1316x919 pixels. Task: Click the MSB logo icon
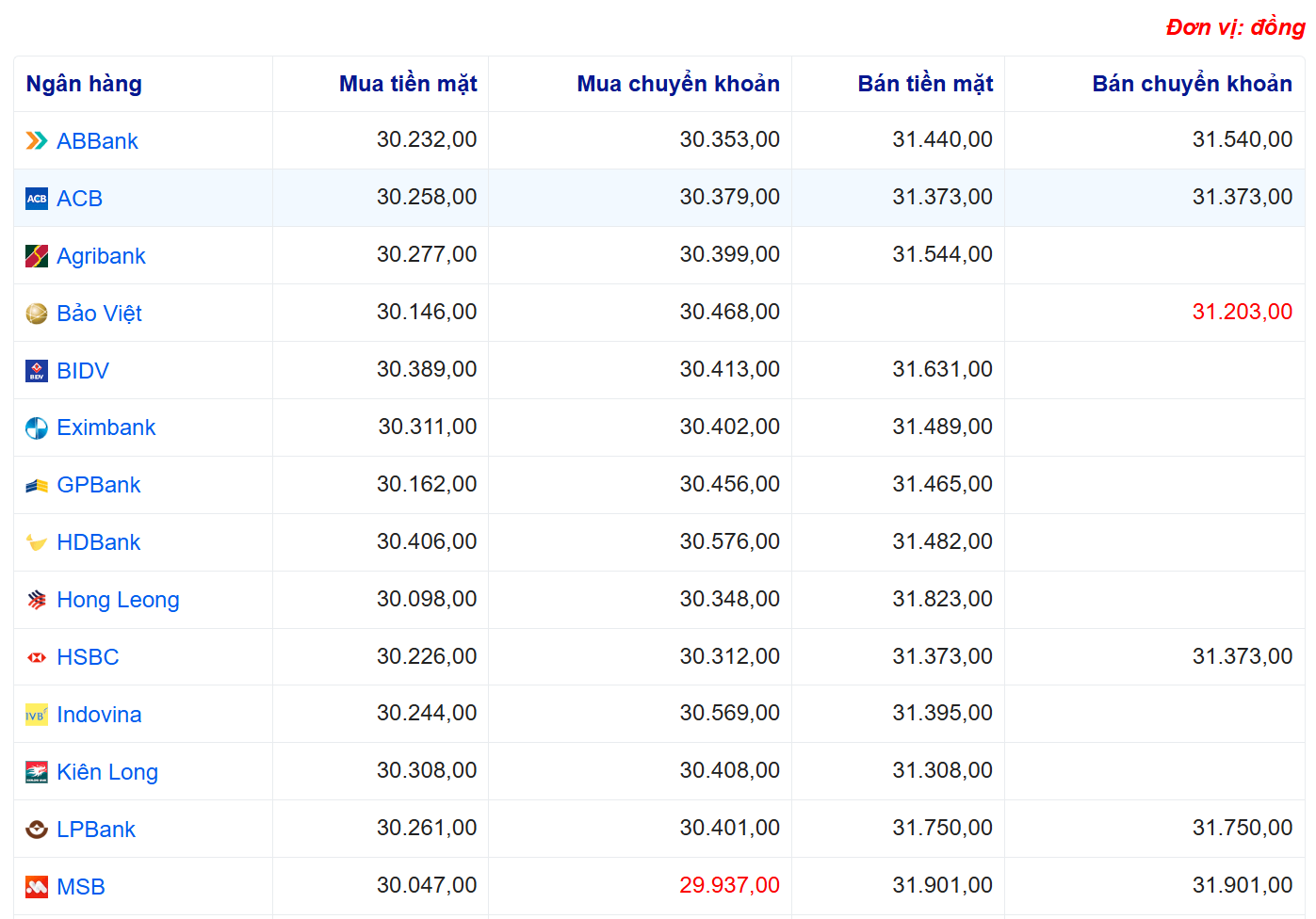37,887
